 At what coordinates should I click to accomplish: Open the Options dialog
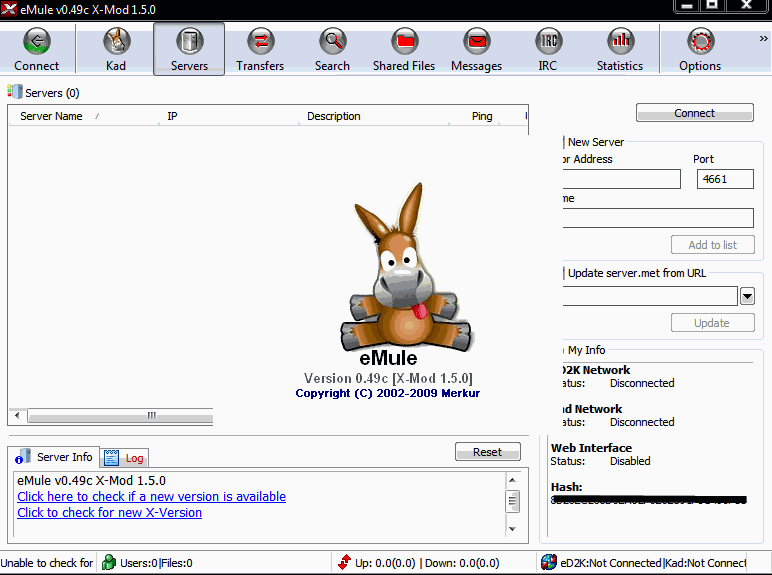coord(700,49)
